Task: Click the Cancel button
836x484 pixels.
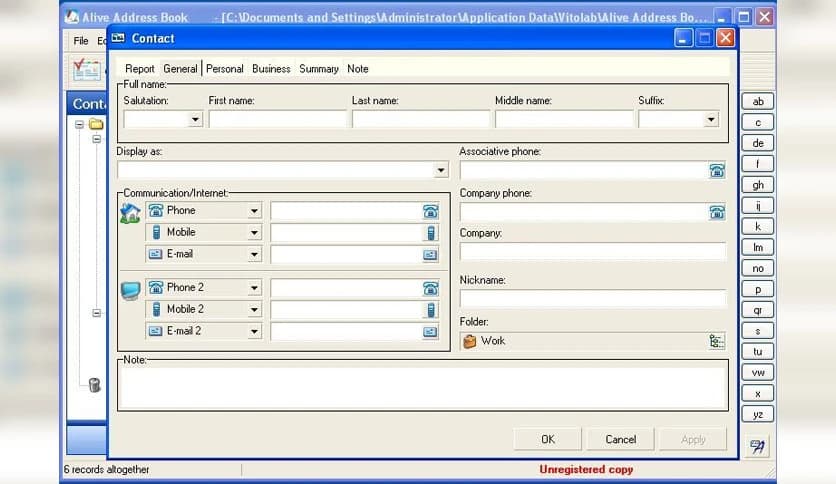Action: coord(621,439)
